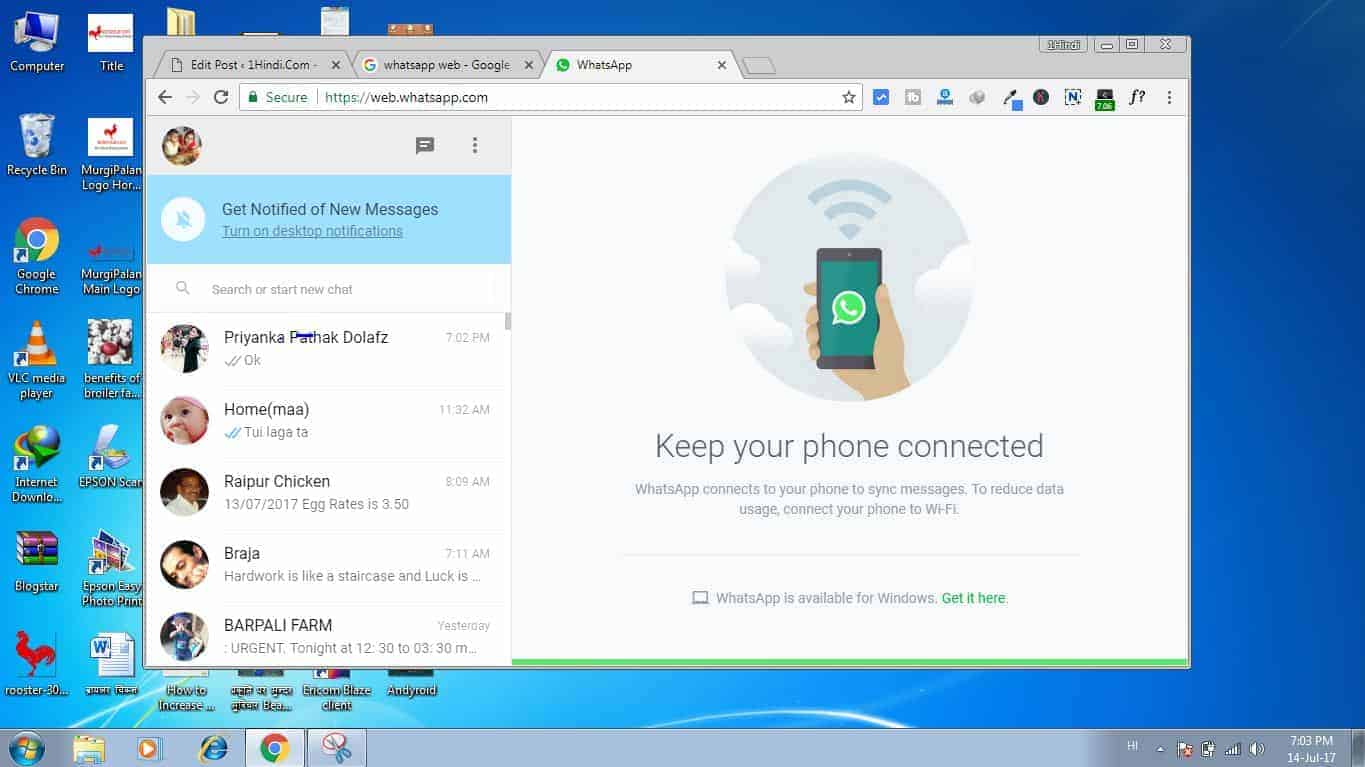Click the search magnifier icon
This screenshot has width=1365, height=767.
coord(183,288)
